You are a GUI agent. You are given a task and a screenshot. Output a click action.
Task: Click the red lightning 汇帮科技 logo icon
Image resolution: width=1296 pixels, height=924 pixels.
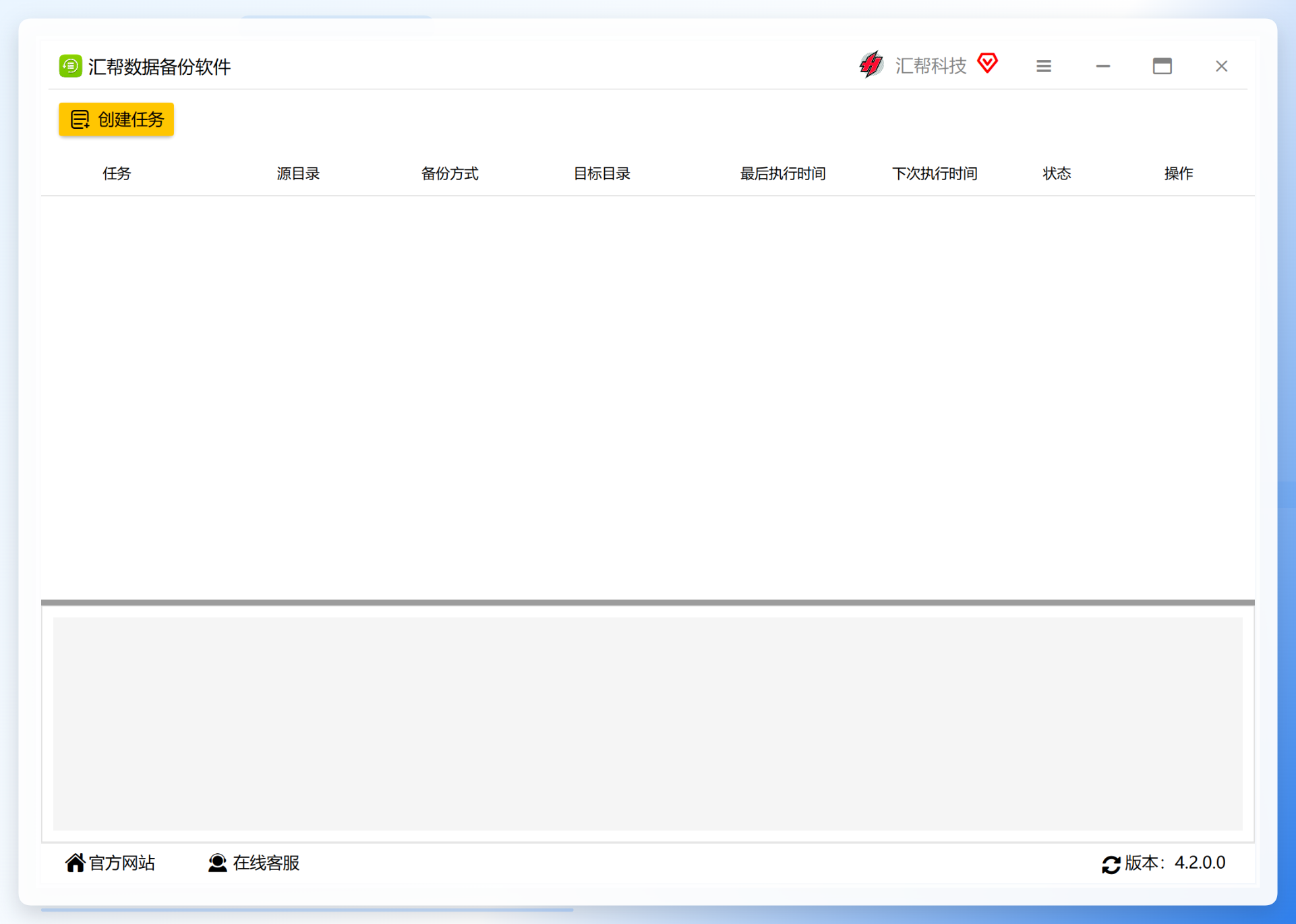(871, 65)
